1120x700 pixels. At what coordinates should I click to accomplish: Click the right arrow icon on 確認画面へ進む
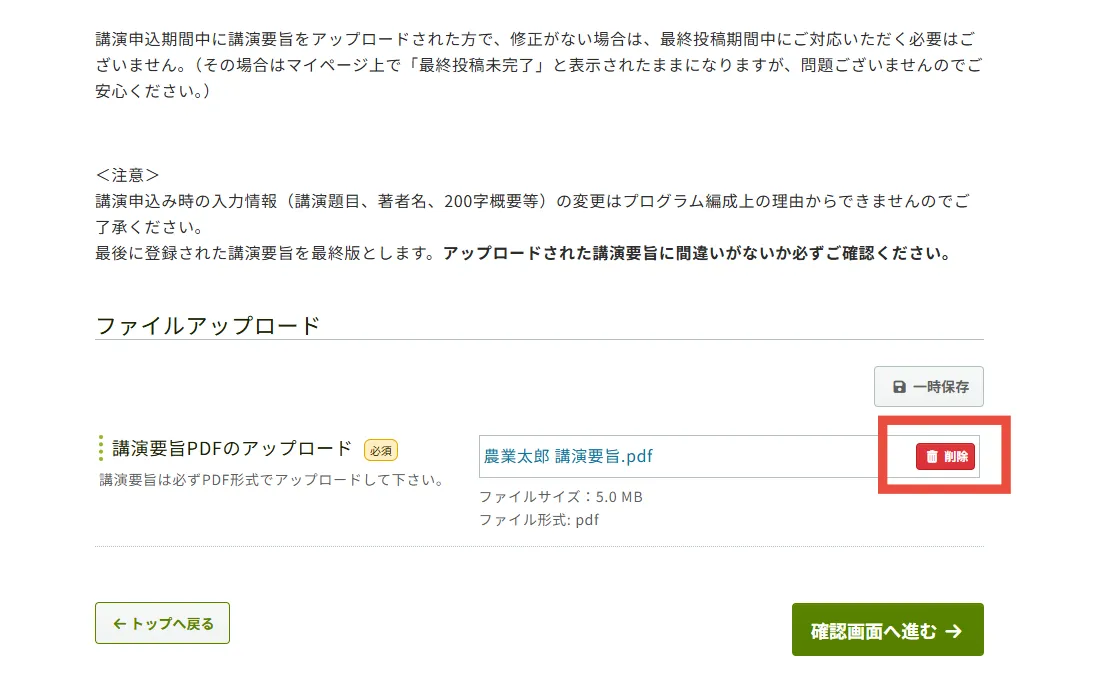click(953, 631)
